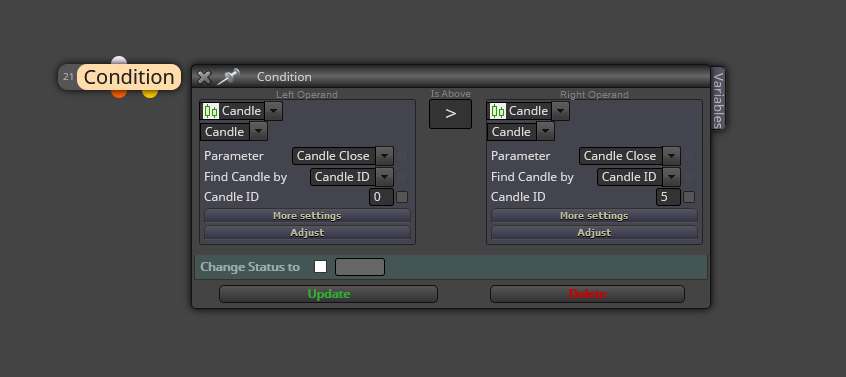The width and height of the screenshot is (846, 377).
Task: Open left operand Candle Close parameter dropdown
Action: pyautogui.click(x=343, y=156)
